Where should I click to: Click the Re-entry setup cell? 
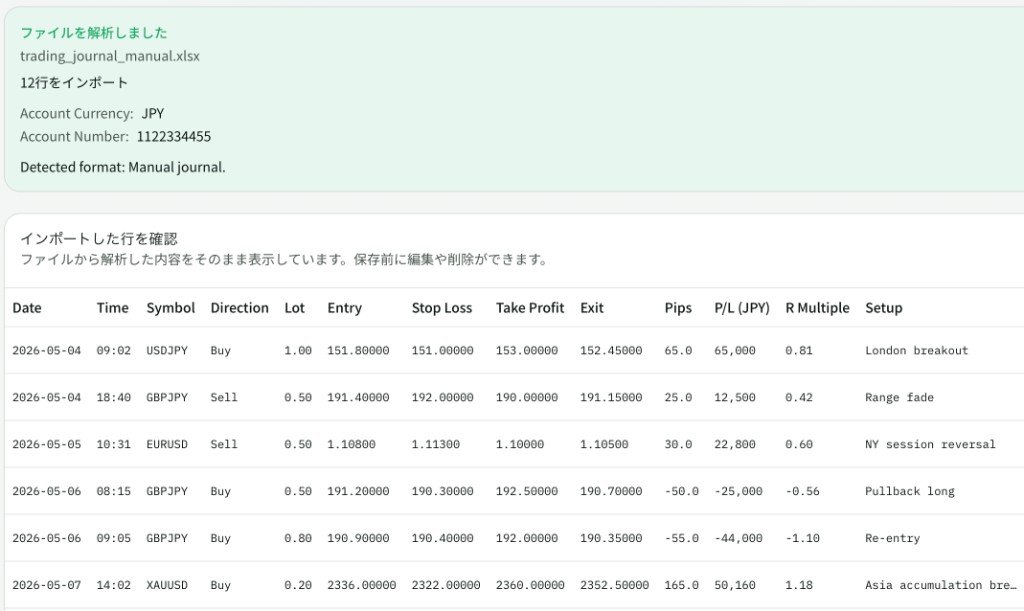point(892,539)
